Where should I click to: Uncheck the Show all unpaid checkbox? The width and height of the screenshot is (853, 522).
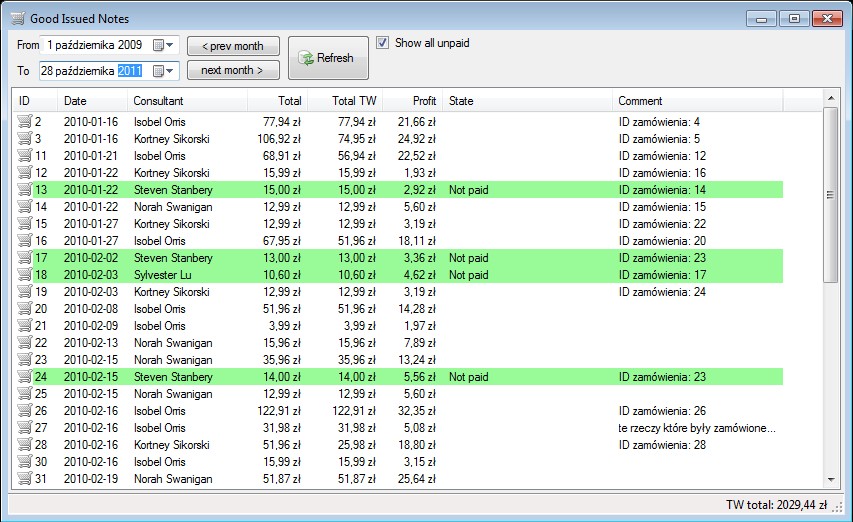click(x=382, y=42)
